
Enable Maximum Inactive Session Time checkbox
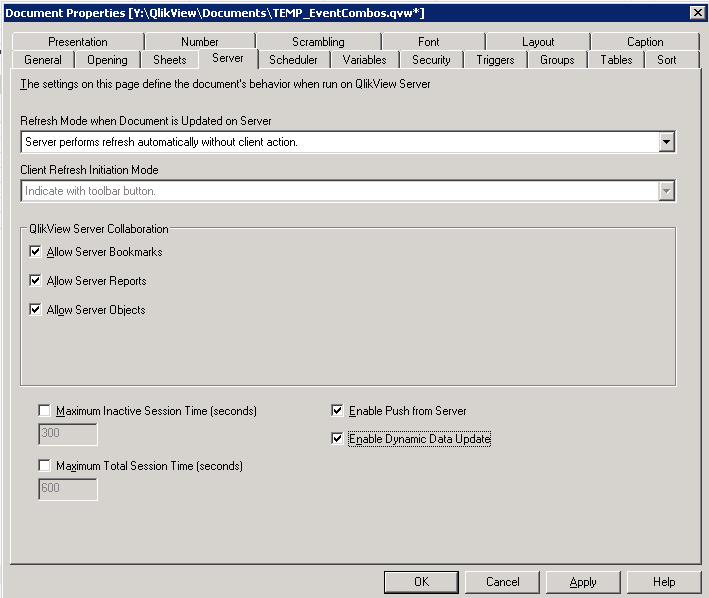44,410
